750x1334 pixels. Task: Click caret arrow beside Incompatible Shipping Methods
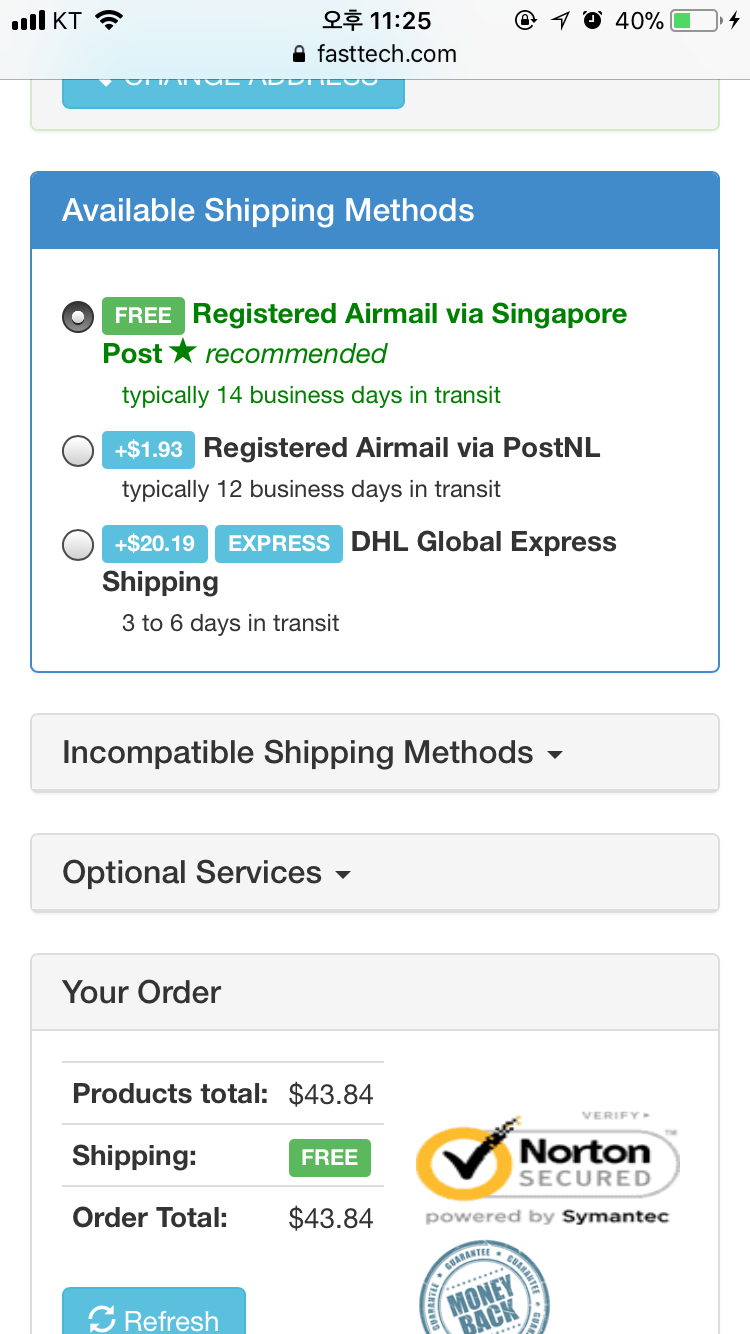555,755
